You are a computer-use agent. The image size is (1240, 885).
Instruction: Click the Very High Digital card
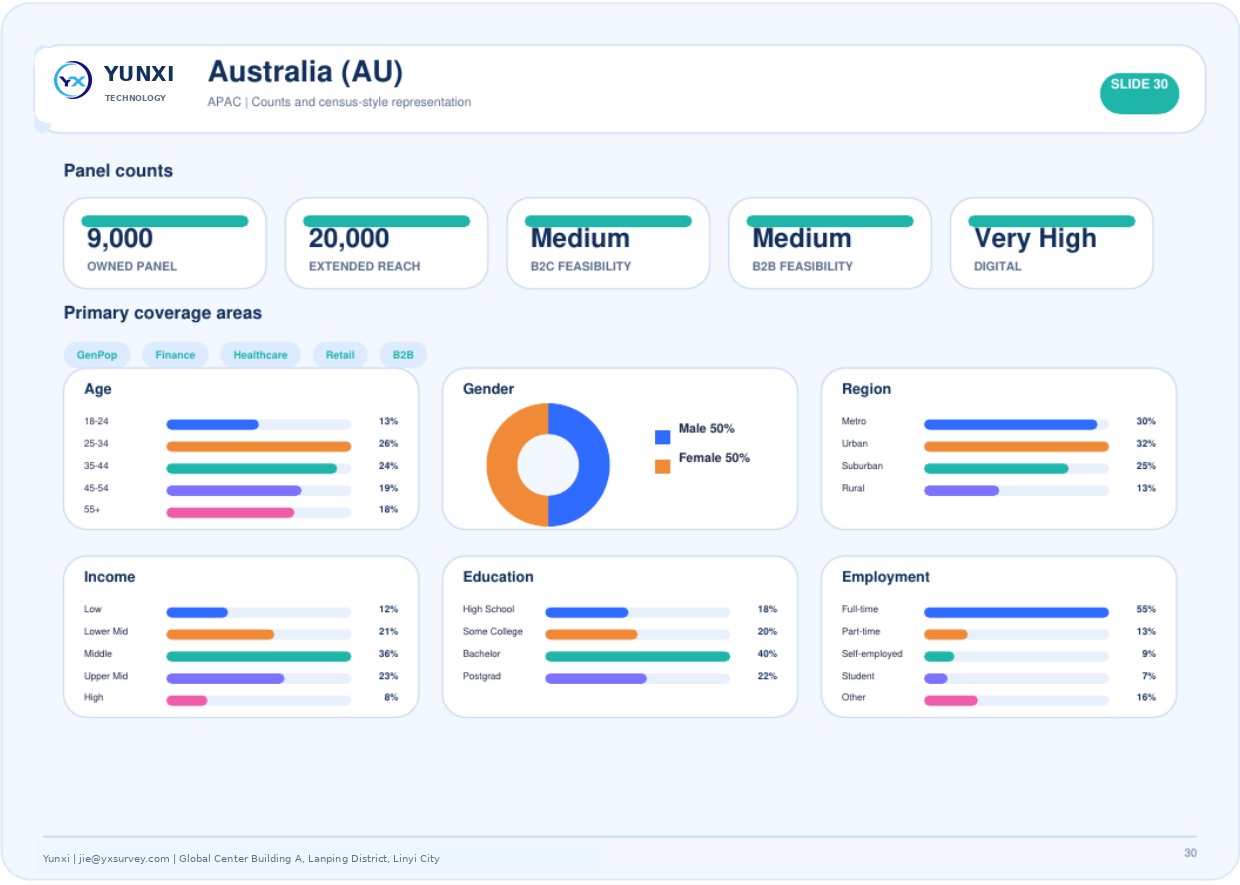(1051, 243)
